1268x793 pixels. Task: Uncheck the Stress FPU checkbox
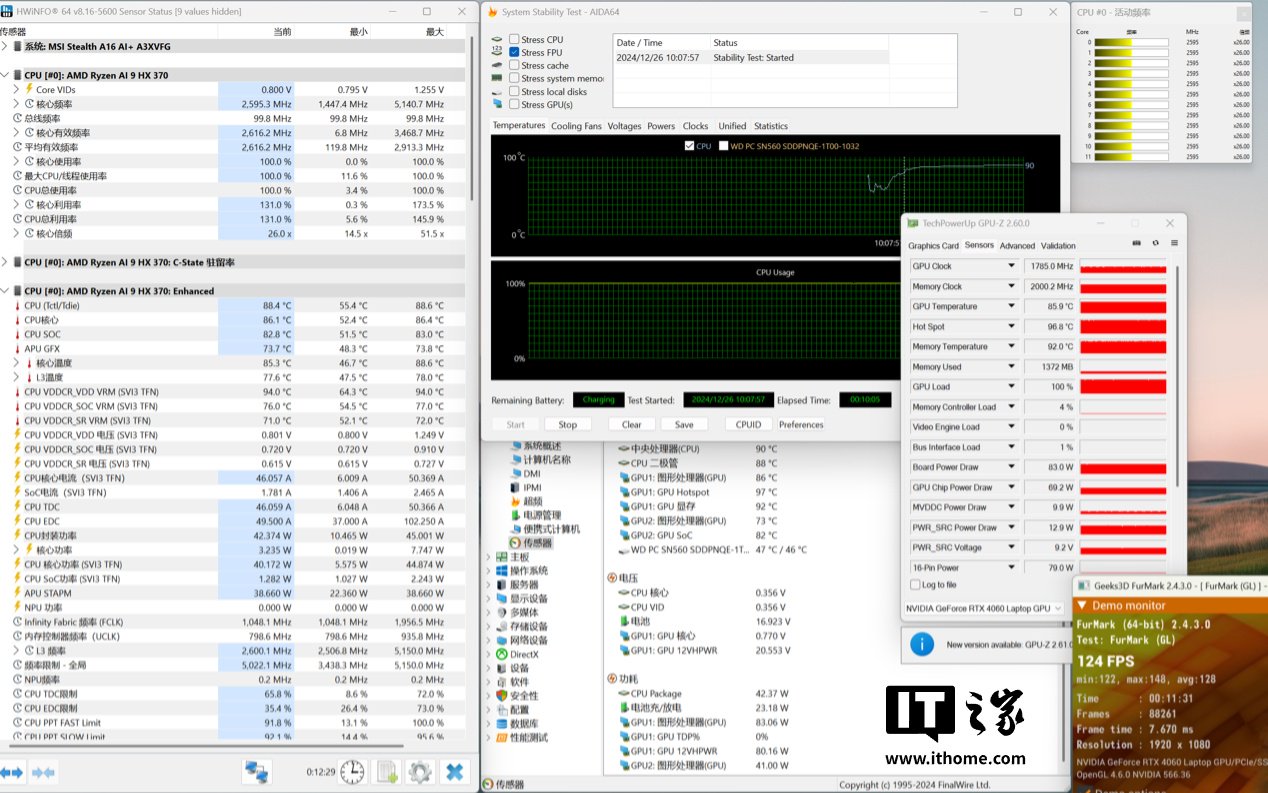[514, 53]
